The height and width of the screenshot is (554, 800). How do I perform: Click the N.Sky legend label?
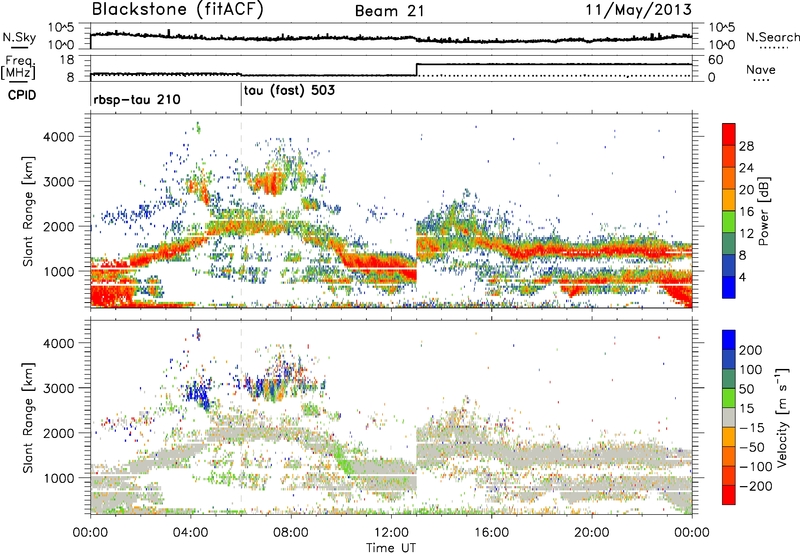tap(19, 37)
